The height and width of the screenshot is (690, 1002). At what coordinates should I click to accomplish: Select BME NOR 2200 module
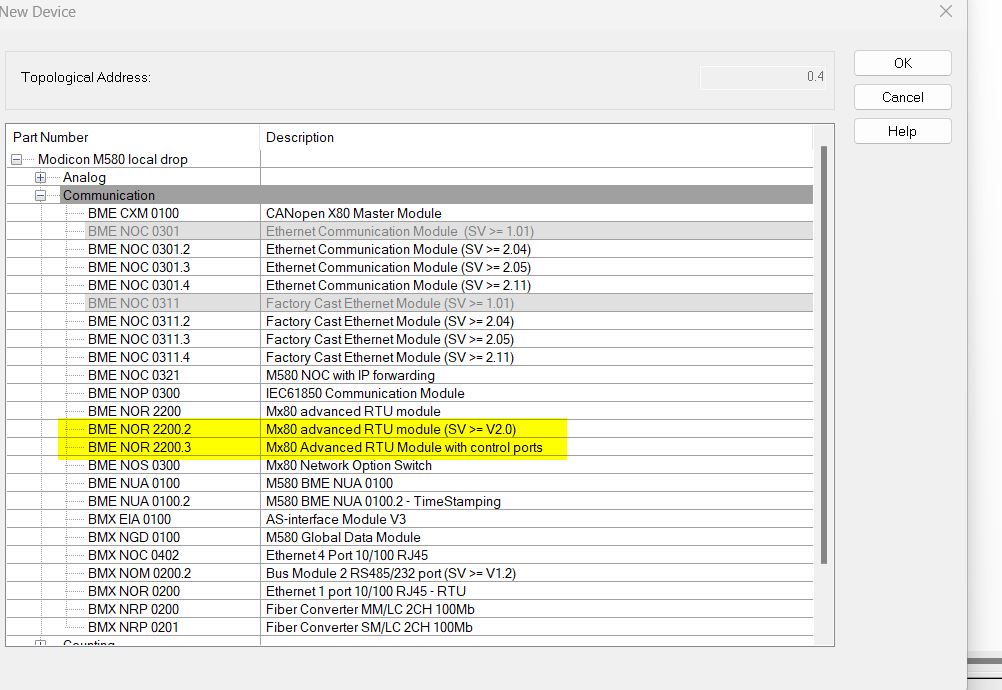(134, 411)
